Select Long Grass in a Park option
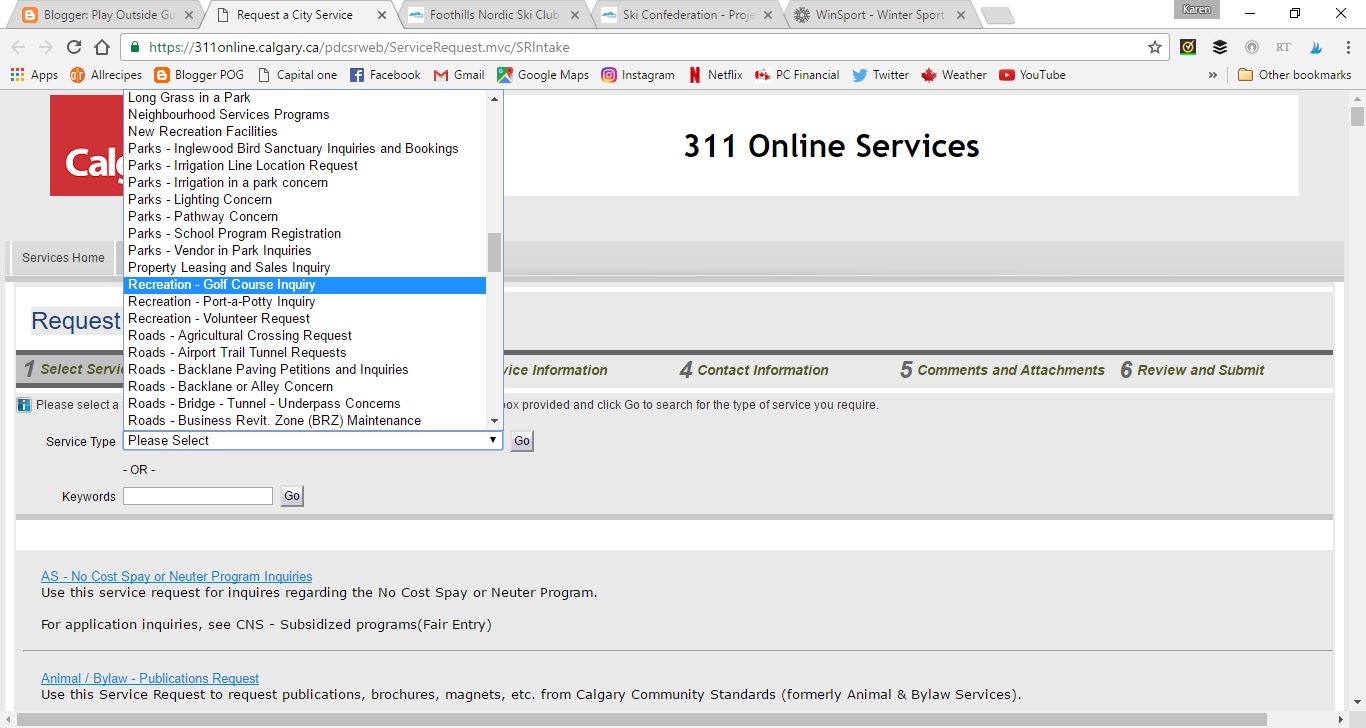Screen dimensions: 1366x728 tap(305, 98)
